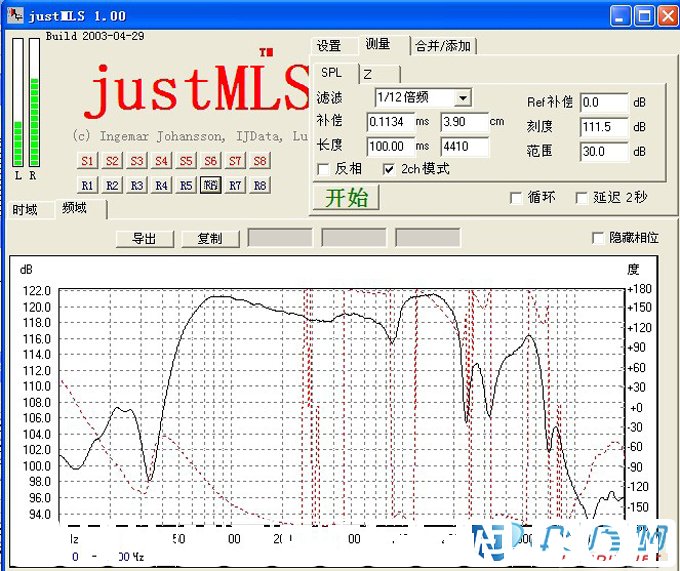The height and width of the screenshot is (571, 680).
Task: Click the 长度 samples field showing 4410
Action: coord(464,147)
